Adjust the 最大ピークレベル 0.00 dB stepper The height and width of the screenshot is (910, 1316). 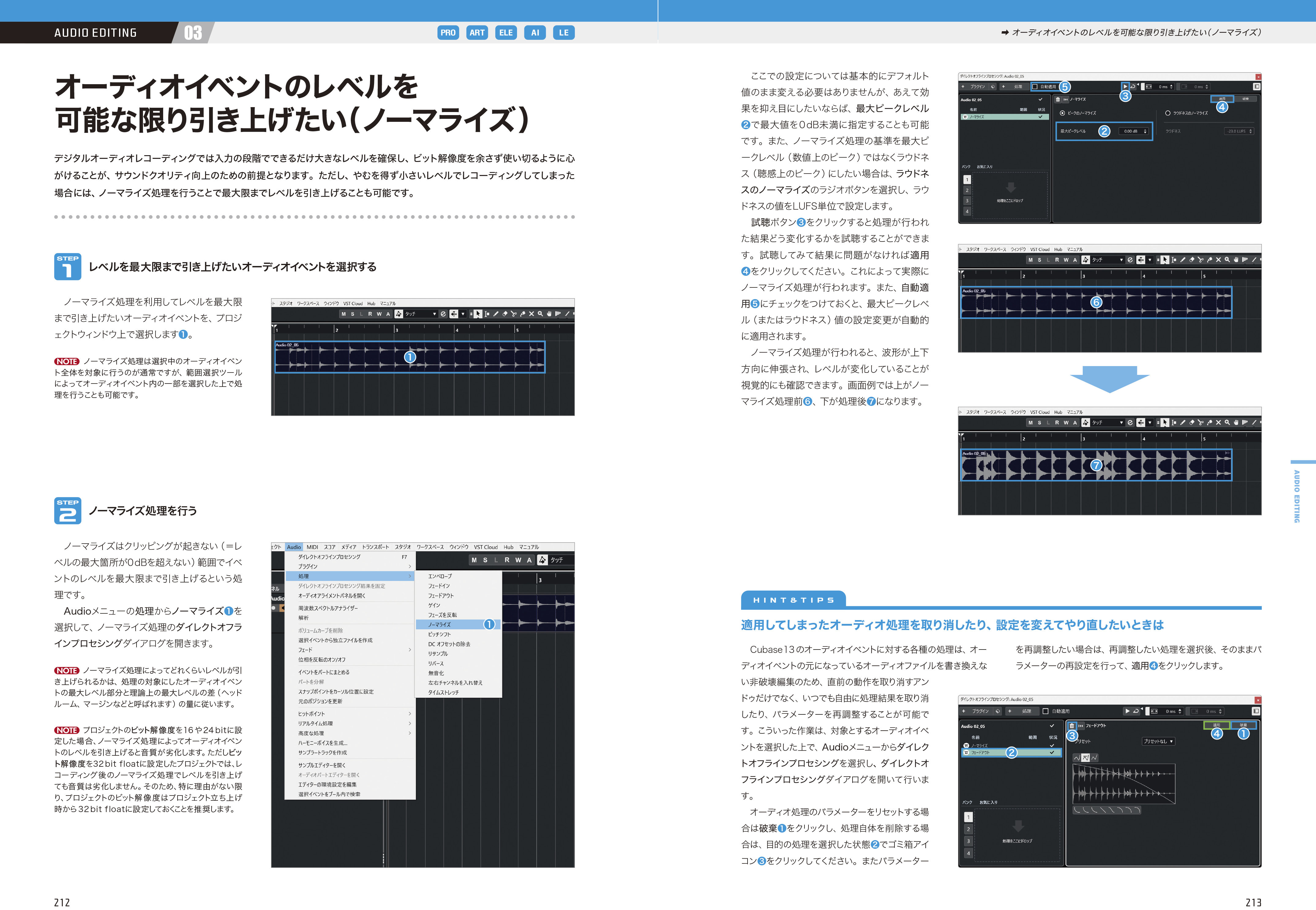point(1145,132)
